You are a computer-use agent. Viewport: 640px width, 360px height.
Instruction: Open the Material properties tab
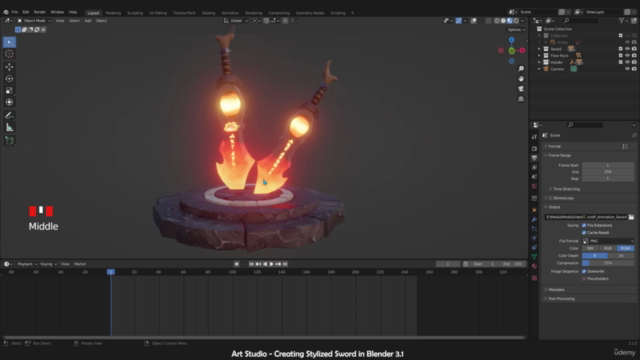534,266
